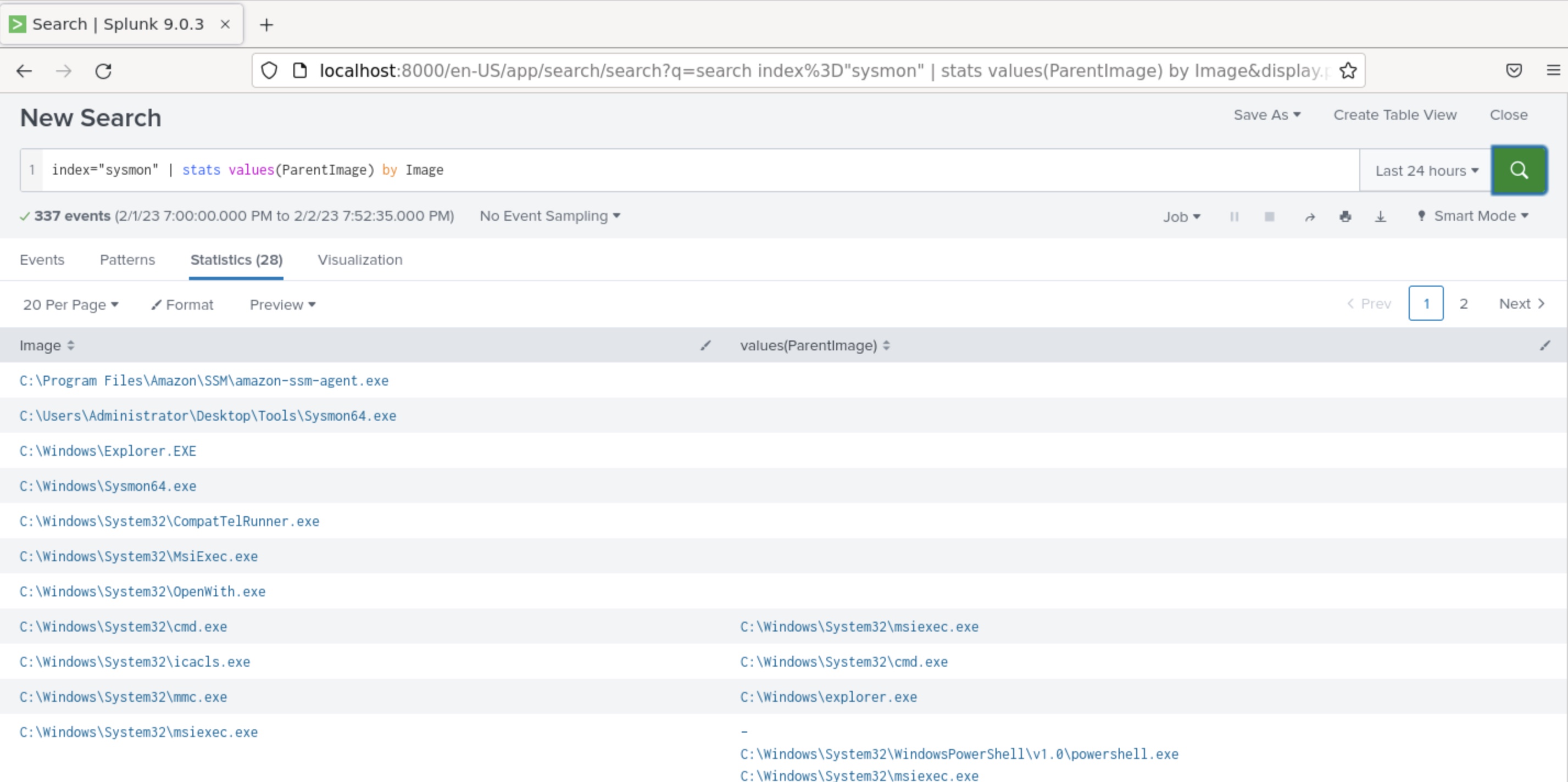Open the 20 Per Page dropdown
Image resolution: width=1568 pixels, height=782 pixels.
(71, 305)
